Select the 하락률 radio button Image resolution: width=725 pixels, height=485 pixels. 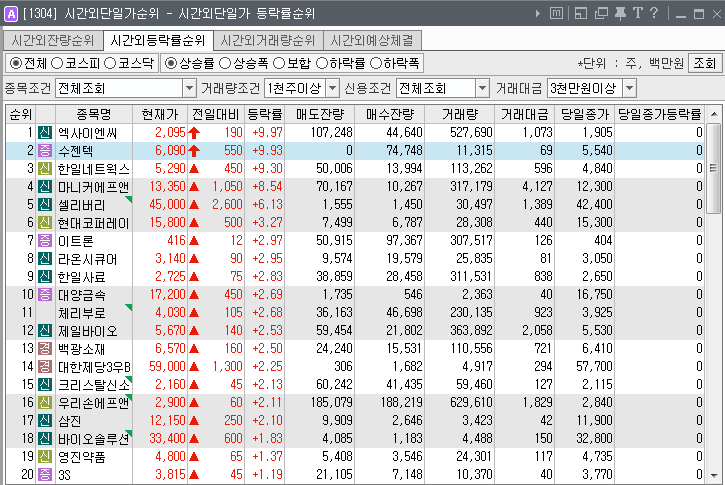322,63
